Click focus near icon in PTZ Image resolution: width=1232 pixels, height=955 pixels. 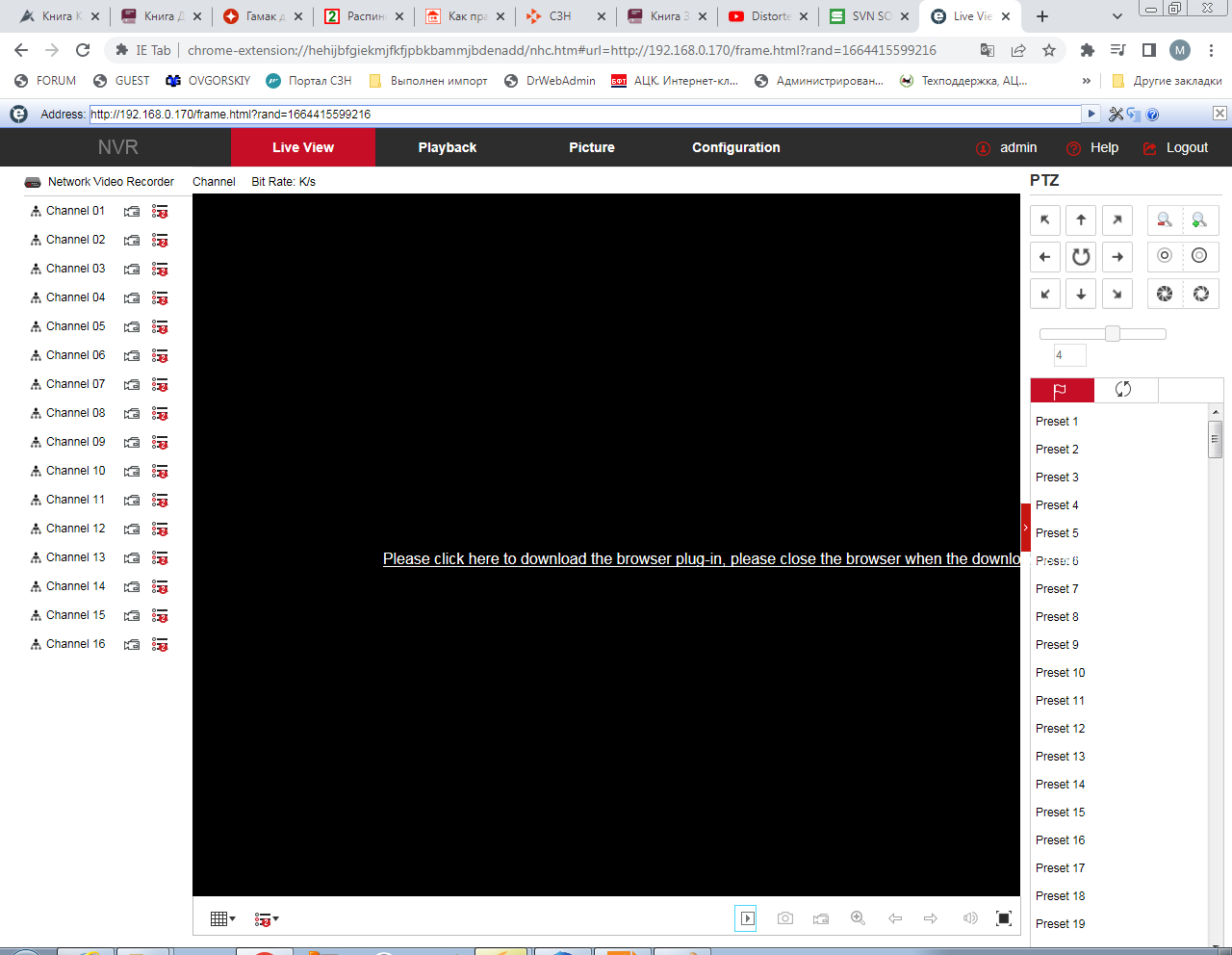(1165, 256)
